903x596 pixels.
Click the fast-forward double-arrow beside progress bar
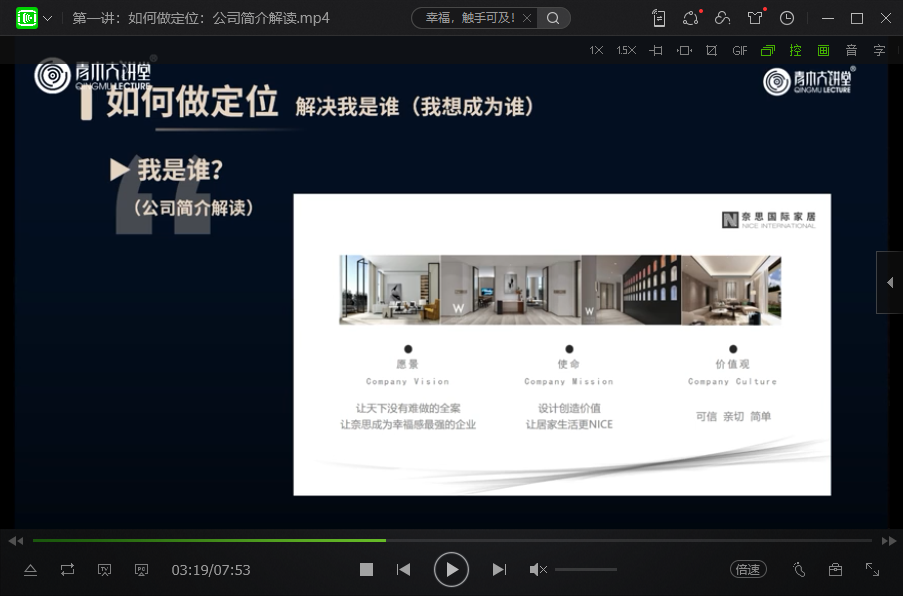[x=889, y=541]
